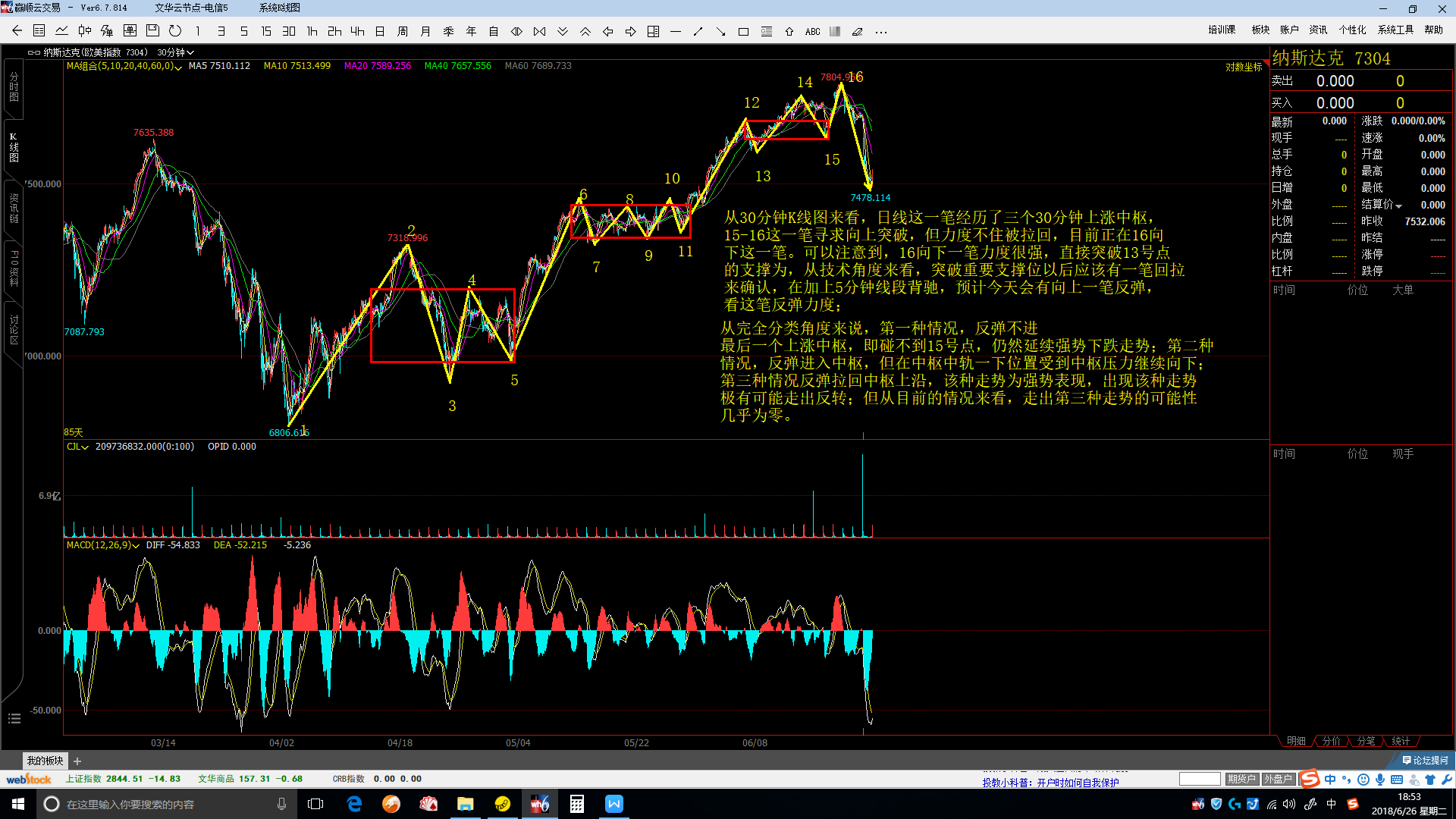Screen dimensions: 1456x819
Task: Click the 期货户 button
Action: point(1241,779)
